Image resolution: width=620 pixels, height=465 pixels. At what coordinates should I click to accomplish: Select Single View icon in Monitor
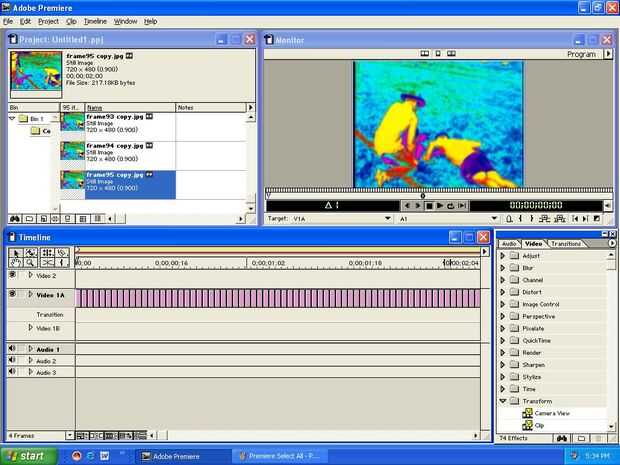pyautogui.click(x=438, y=53)
